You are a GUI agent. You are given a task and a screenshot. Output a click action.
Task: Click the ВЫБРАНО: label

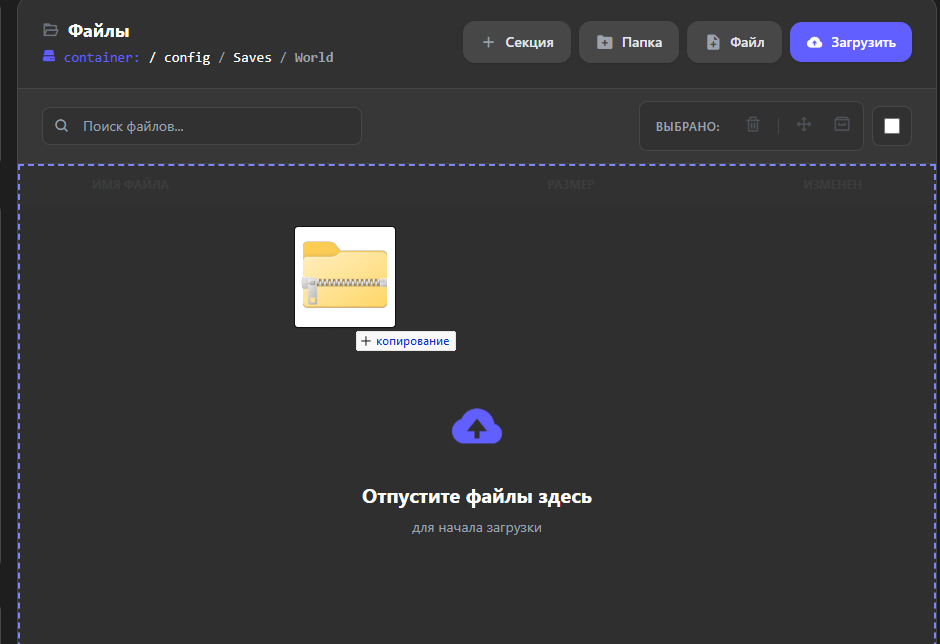688,127
